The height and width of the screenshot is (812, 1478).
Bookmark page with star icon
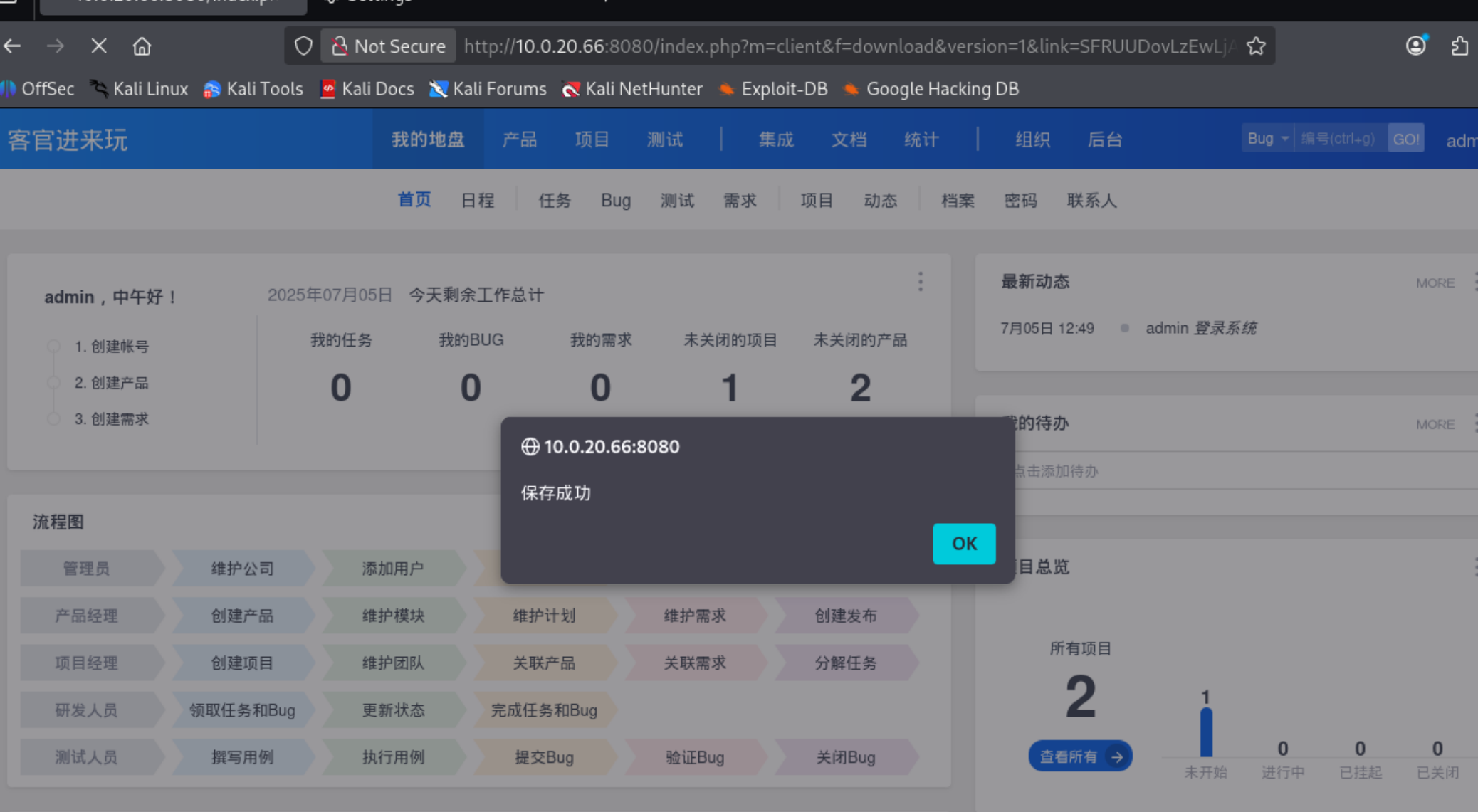coord(1256,46)
